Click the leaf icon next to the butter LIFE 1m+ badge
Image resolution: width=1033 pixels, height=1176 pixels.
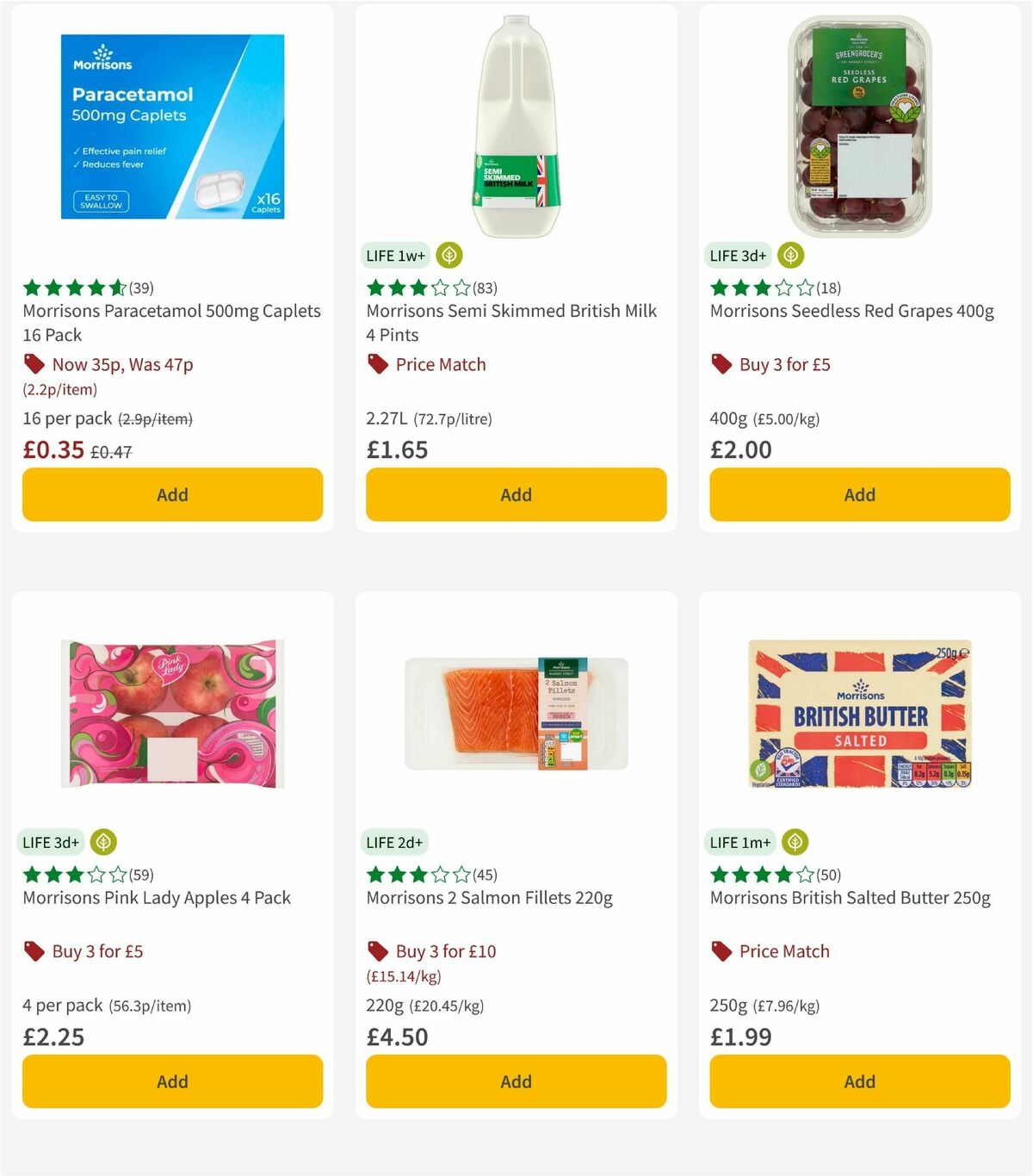(x=795, y=842)
